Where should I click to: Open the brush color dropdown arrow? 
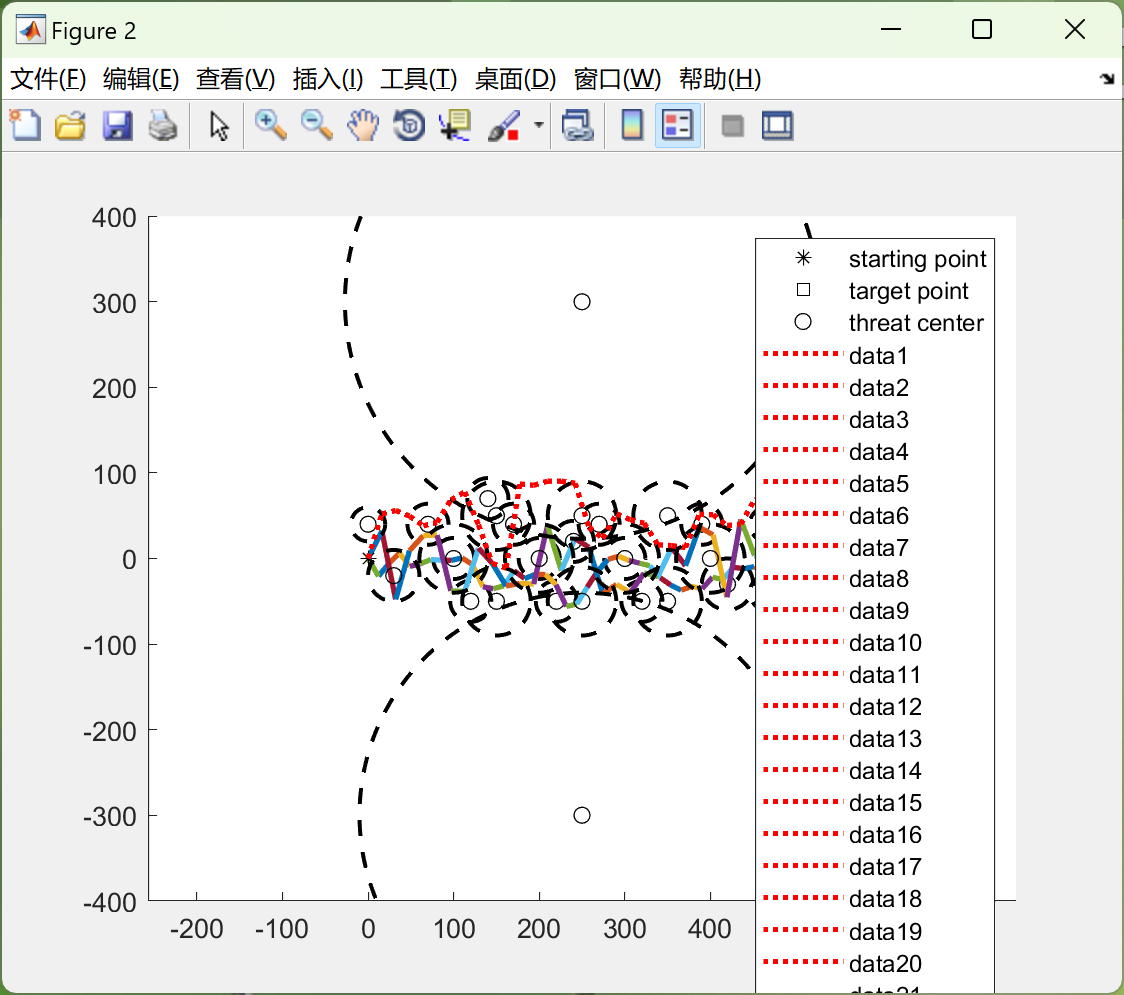point(538,125)
